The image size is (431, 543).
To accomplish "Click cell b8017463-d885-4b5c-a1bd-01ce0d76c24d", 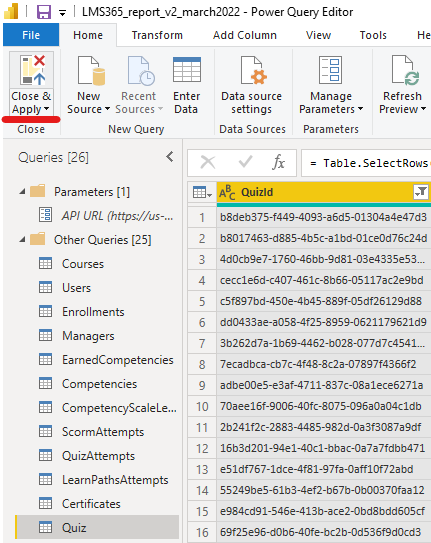I will coord(324,238).
